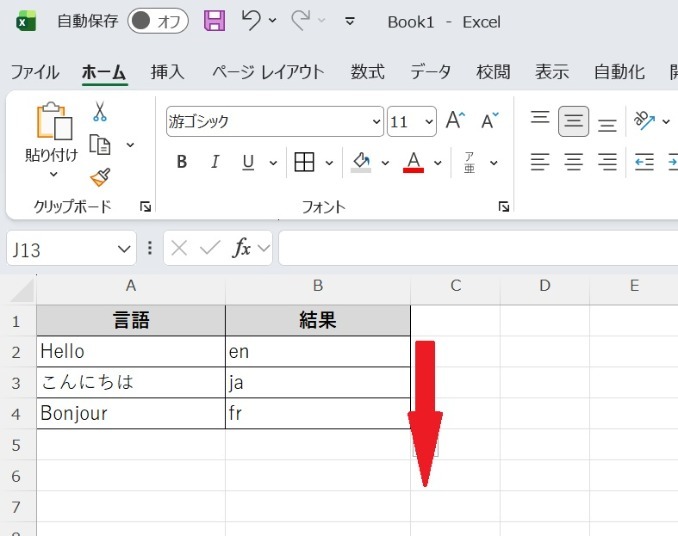Toggle Bold formatting
678x536 pixels.
point(182,162)
